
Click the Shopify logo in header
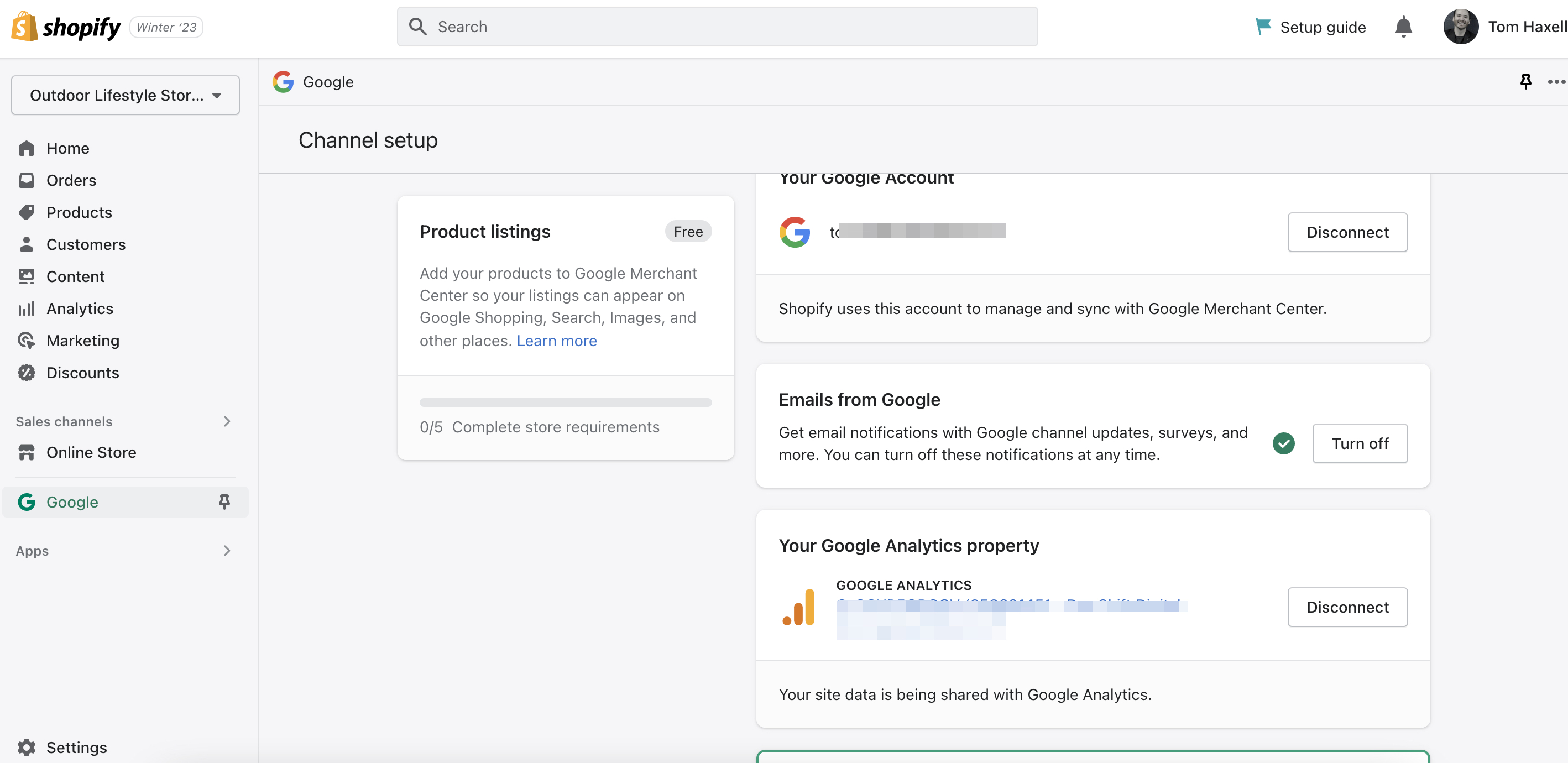point(66,27)
